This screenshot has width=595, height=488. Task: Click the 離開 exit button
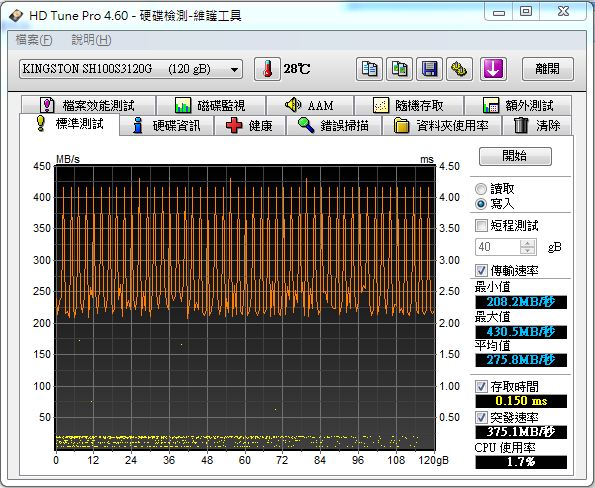click(548, 69)
